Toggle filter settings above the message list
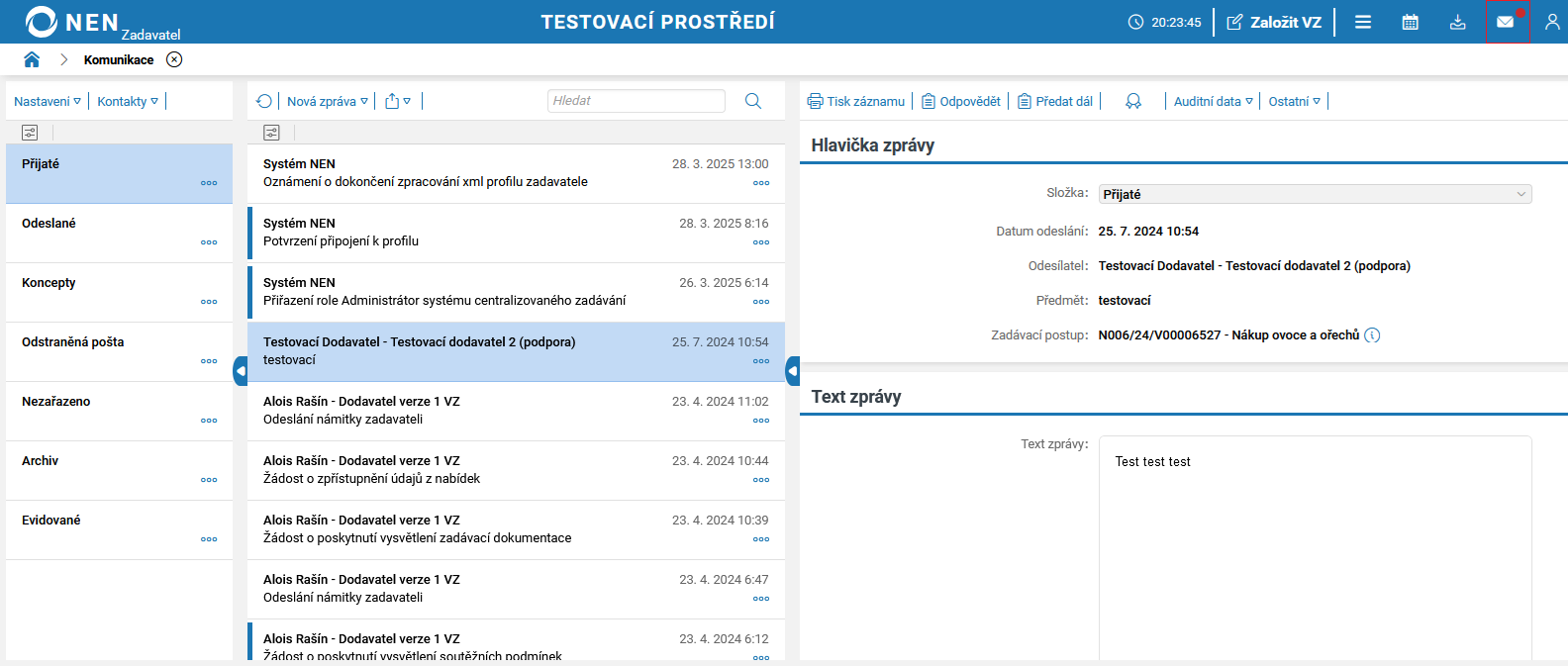The height and width of the screenshot is (666, 1568). (271, 133)
